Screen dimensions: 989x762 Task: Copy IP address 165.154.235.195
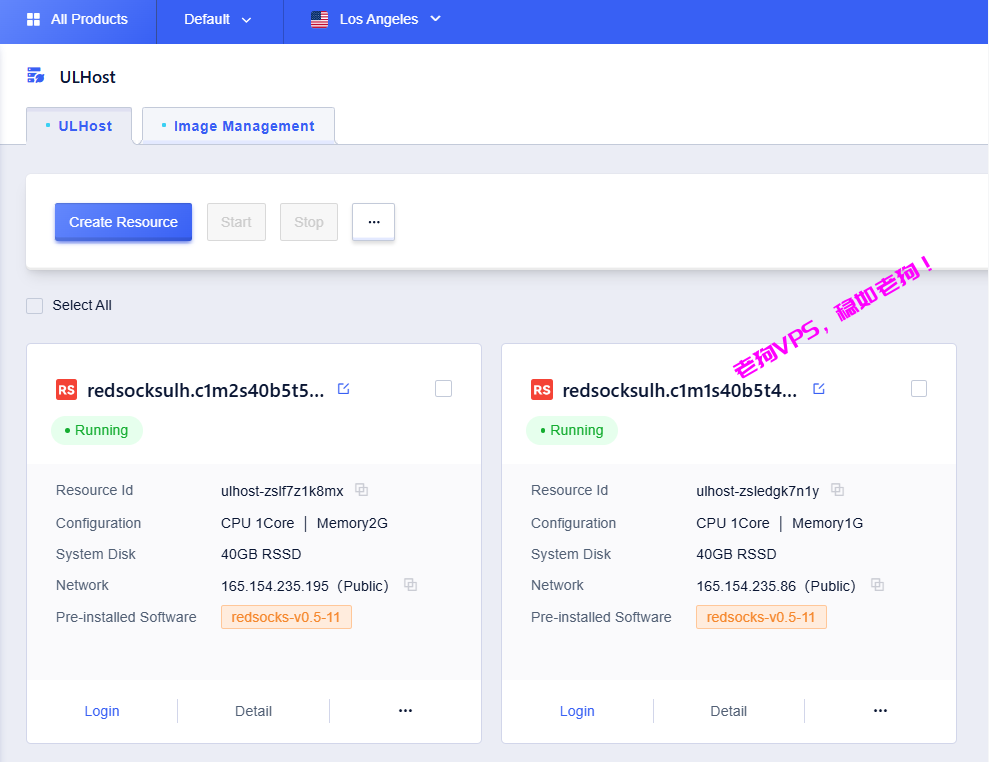pyautogui.click(x=410, y=585)
